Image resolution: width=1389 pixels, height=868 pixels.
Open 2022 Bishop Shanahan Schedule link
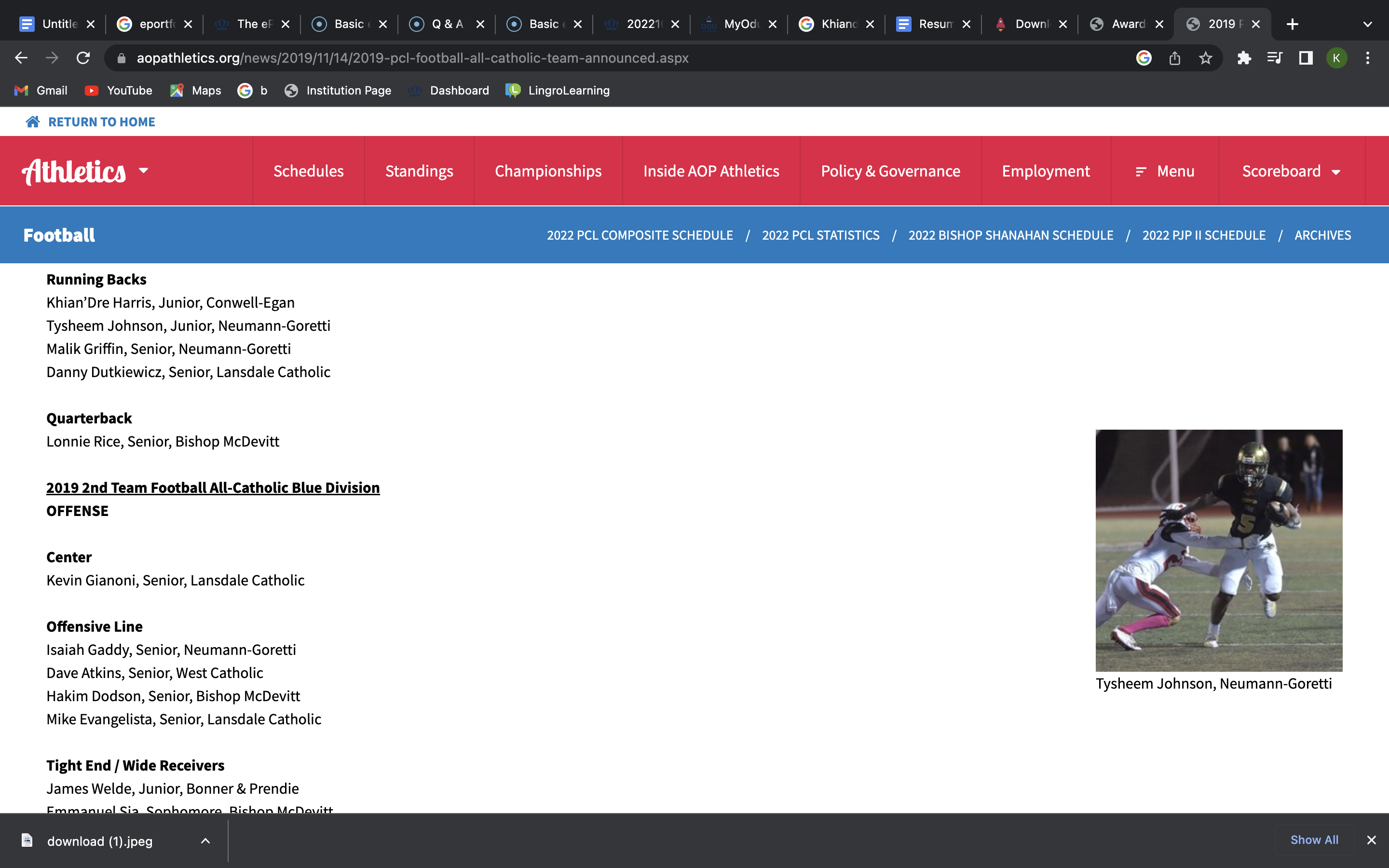pos(1010,235)
